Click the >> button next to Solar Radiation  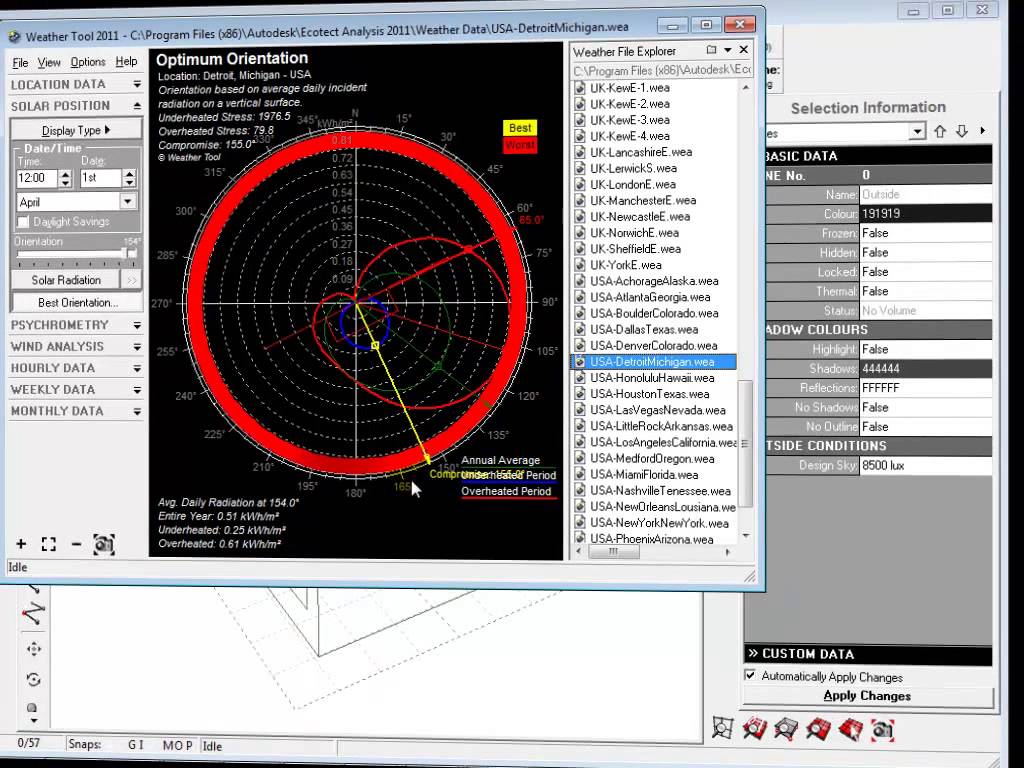(131, 280)
